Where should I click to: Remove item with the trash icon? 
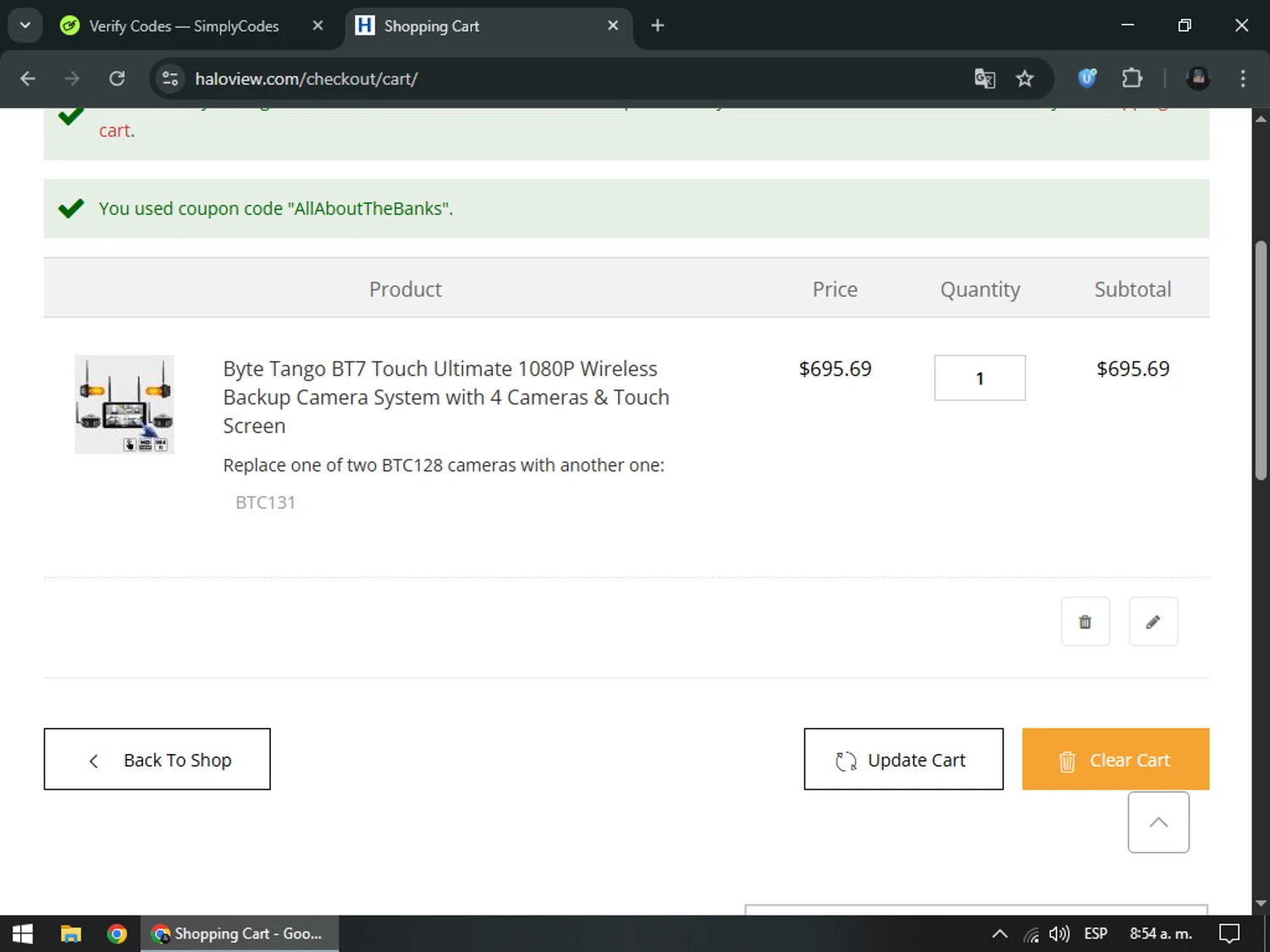(1085, 622)
